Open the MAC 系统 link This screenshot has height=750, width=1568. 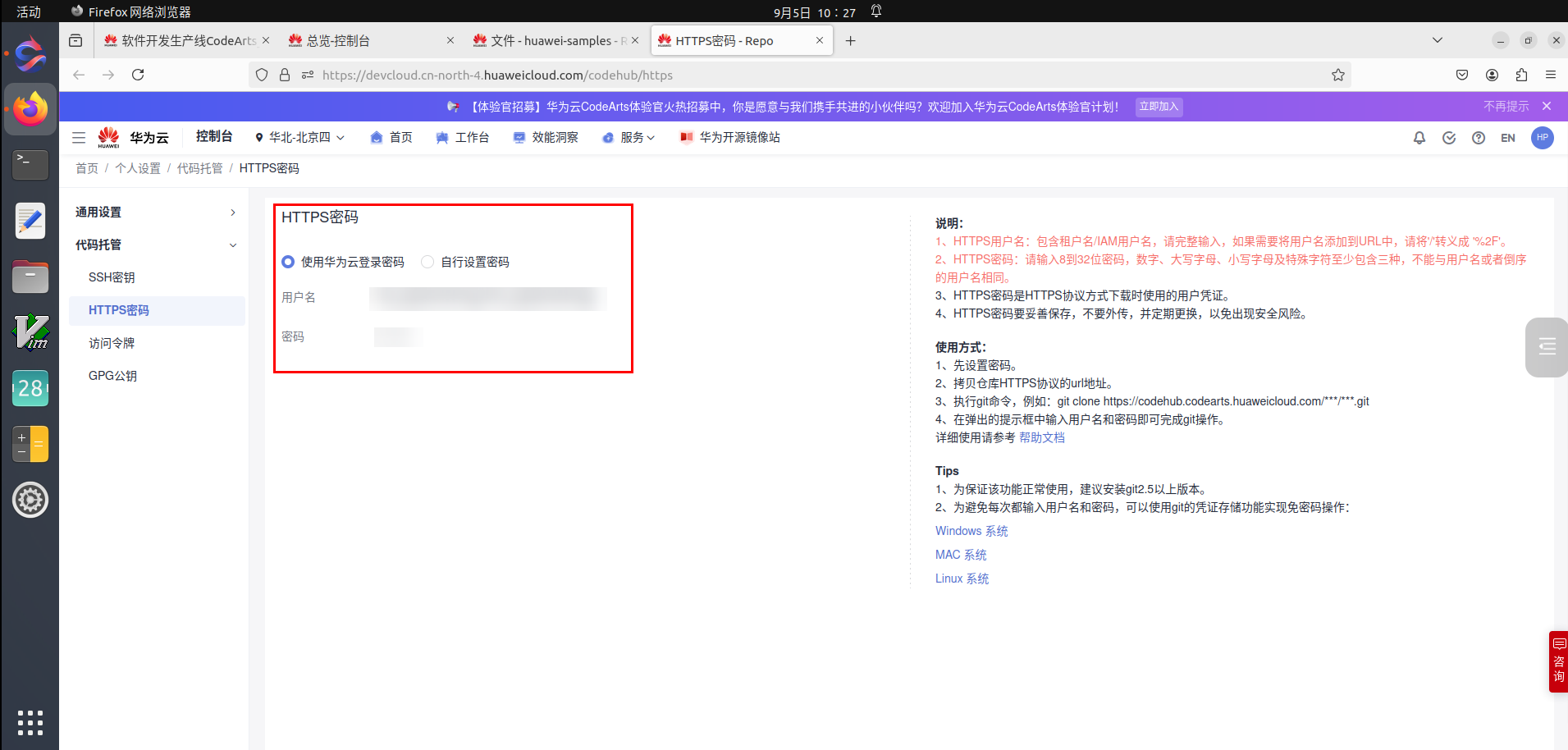click(x=961, y=556)
